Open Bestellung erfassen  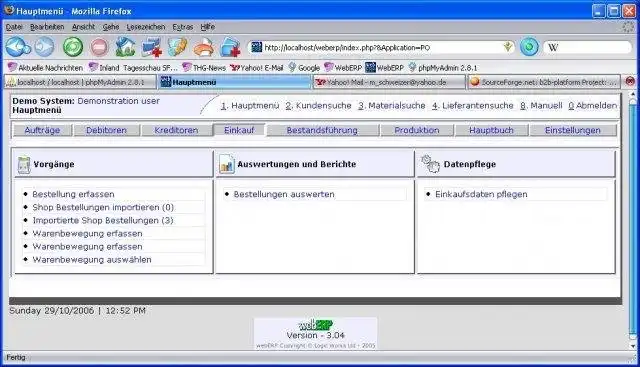click(73, 194)
